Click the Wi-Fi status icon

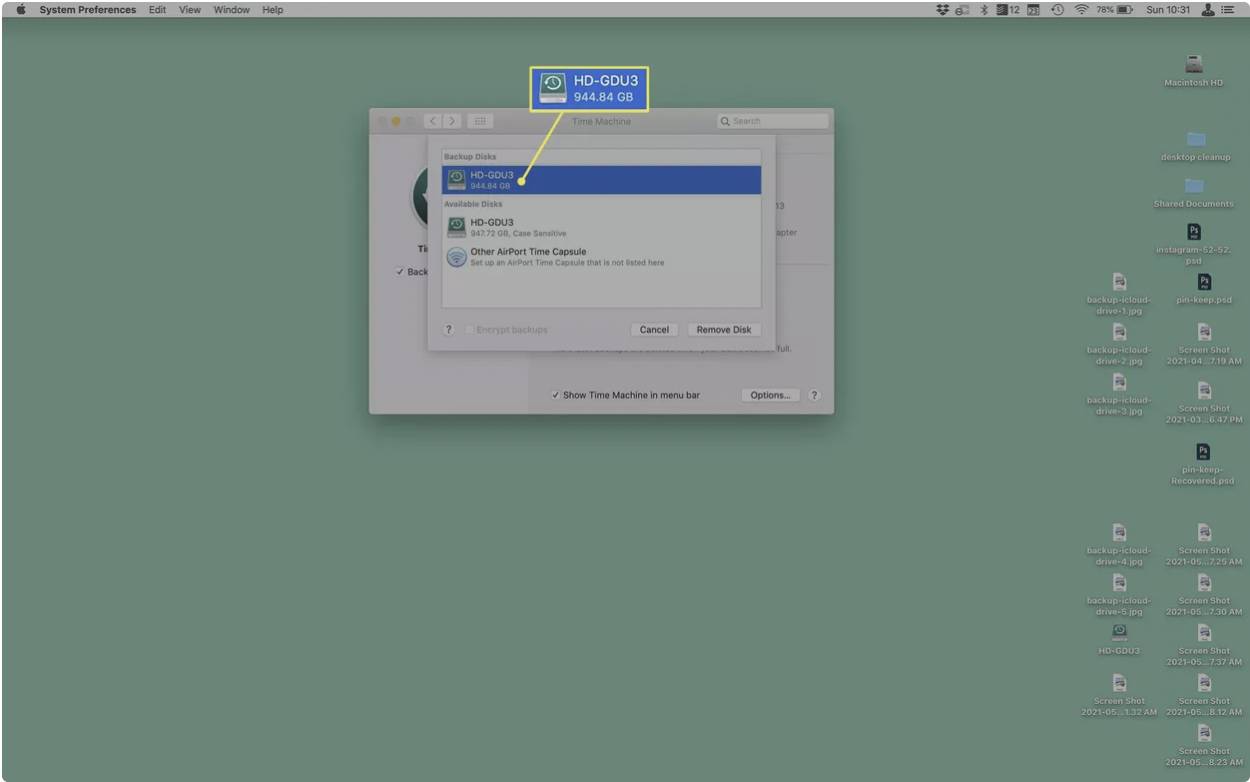click(x=1081, y=10)
